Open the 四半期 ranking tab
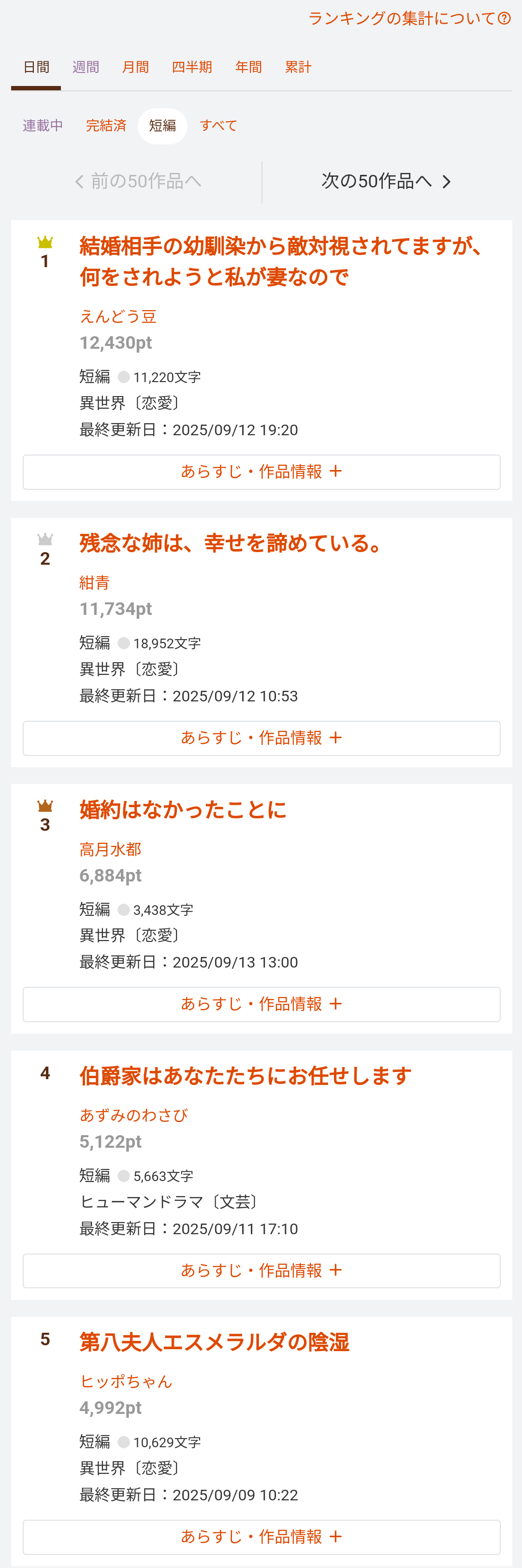This screenshot has height=1568, width=522. 192,67
